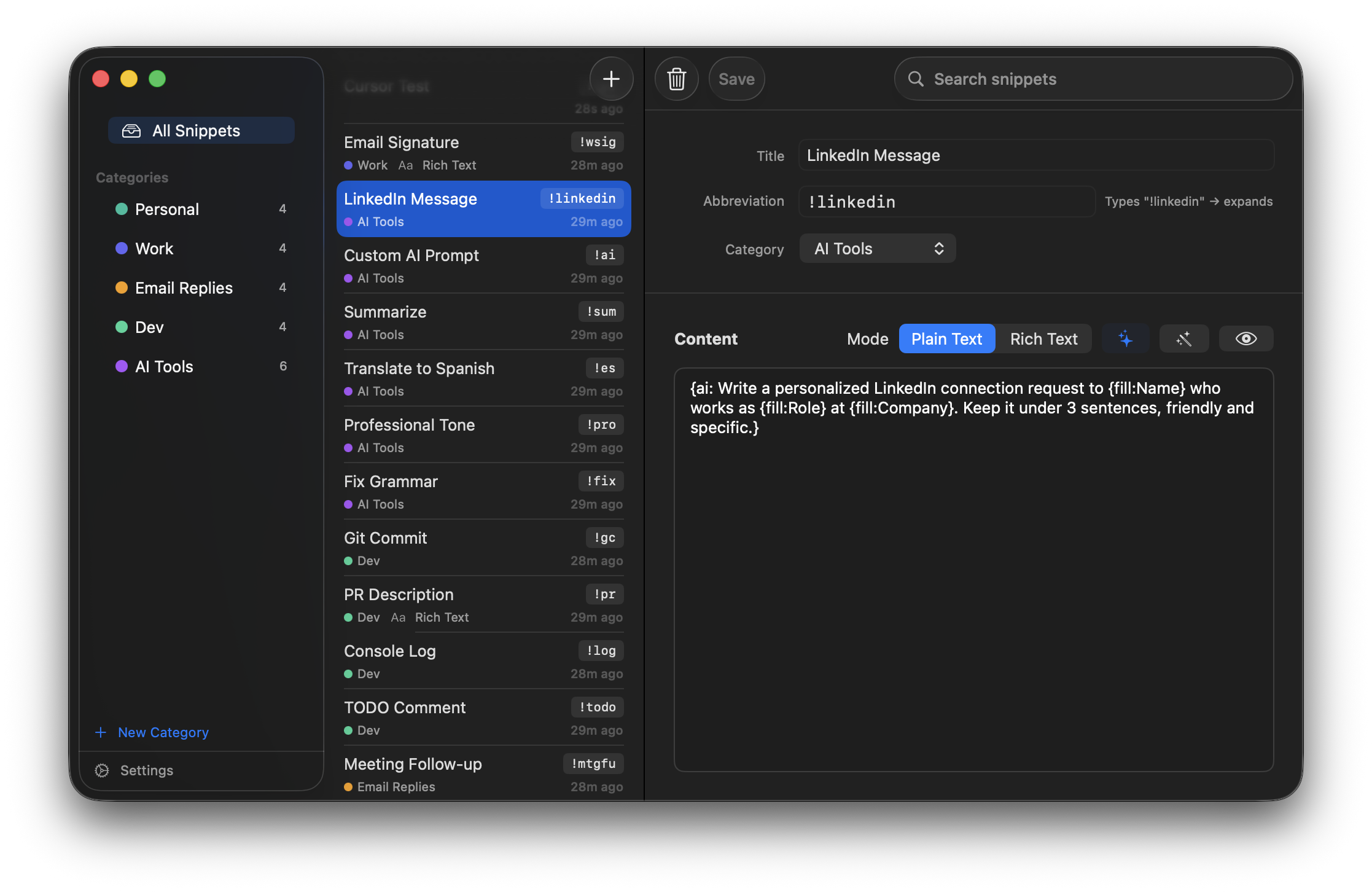1372x892 pixels.
Task: Click the Aa icon on Email Signature row
Action: pos(405,165)
